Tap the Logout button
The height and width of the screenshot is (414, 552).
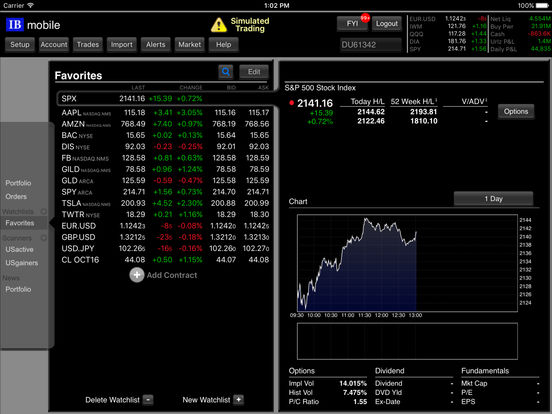tap(387, 24)
